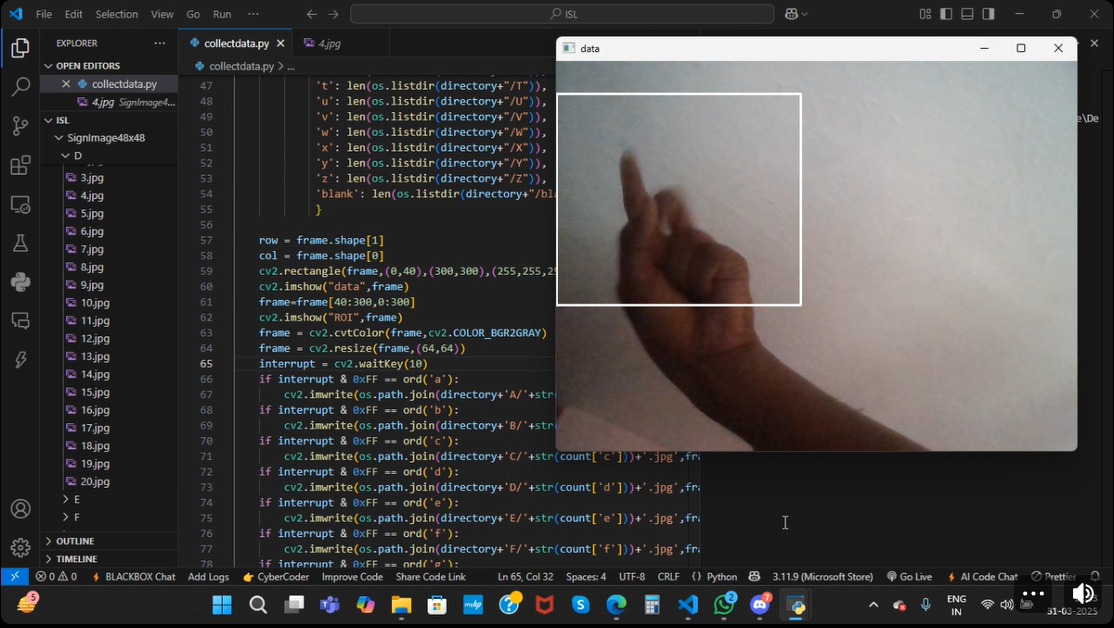Open the Go menu

[x=193, y=13]
